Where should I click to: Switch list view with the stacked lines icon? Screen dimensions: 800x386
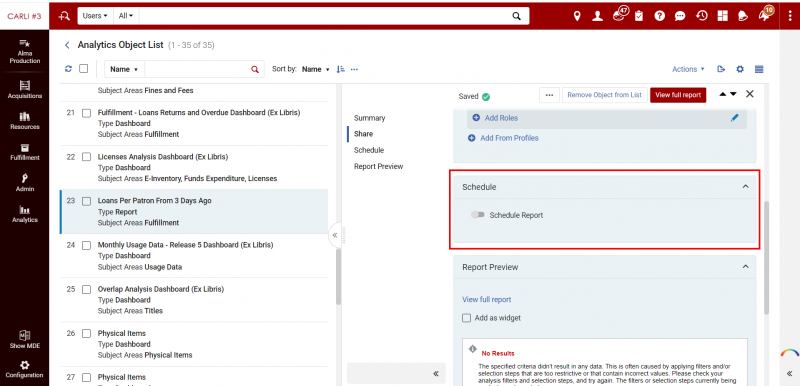point(759,69)
